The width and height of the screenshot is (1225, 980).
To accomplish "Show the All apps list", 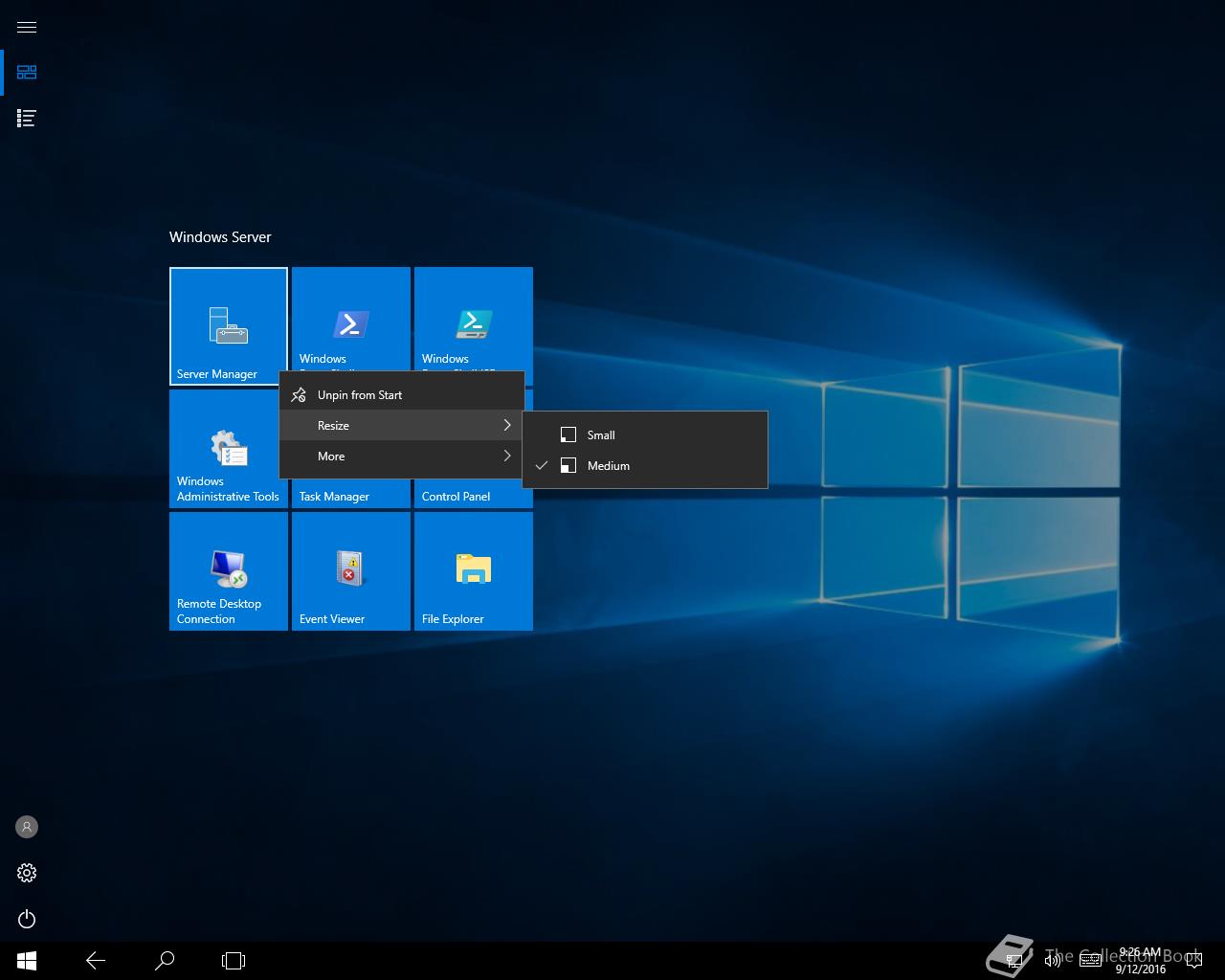I will click(27, 119).
